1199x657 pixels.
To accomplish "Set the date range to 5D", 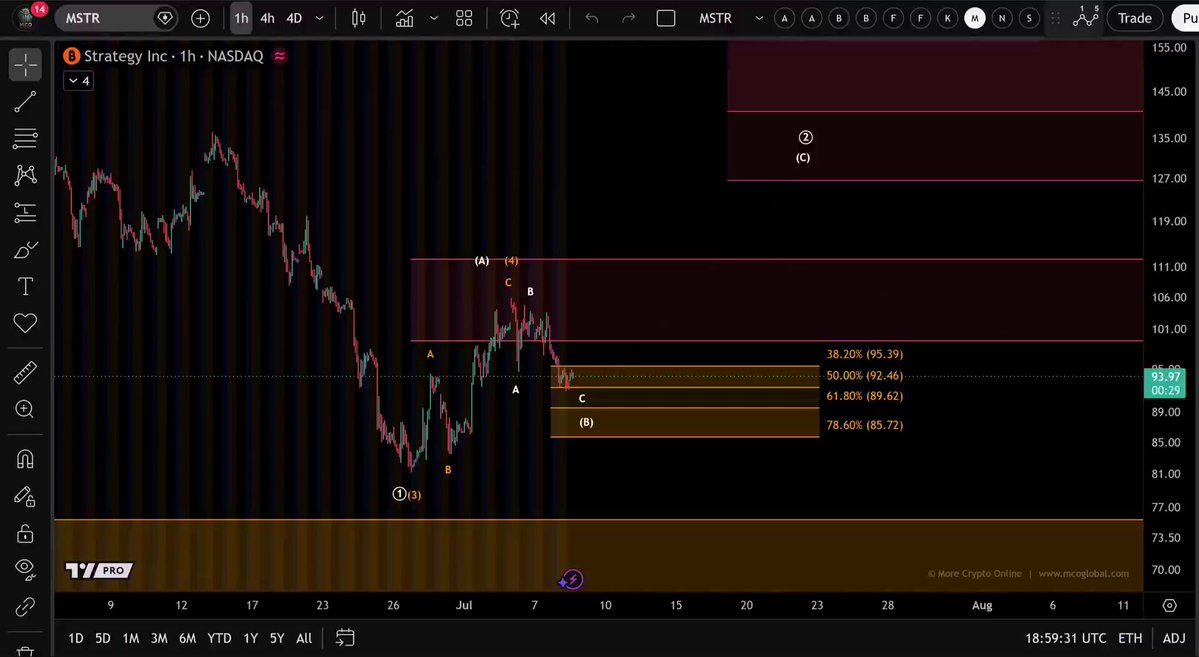I will tap(102, 638).
